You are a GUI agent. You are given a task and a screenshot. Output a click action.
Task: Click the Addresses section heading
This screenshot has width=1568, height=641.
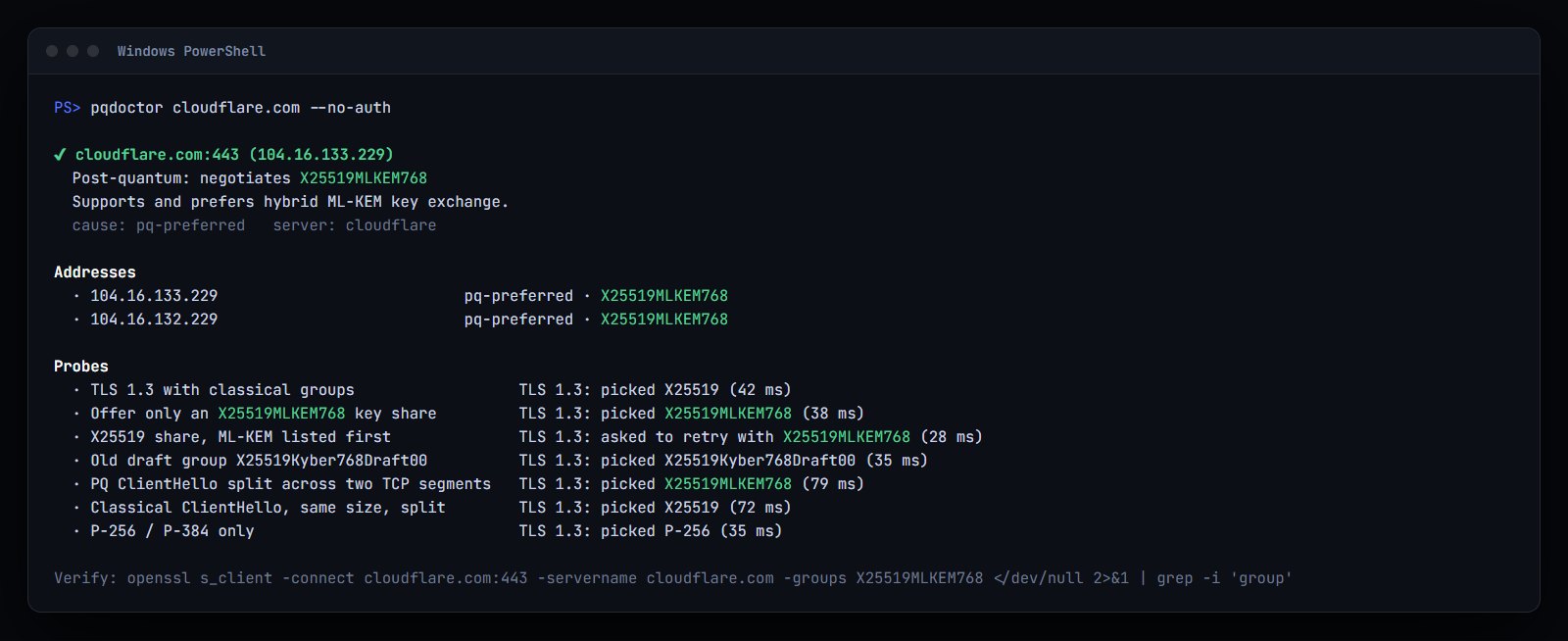point(95,272)
